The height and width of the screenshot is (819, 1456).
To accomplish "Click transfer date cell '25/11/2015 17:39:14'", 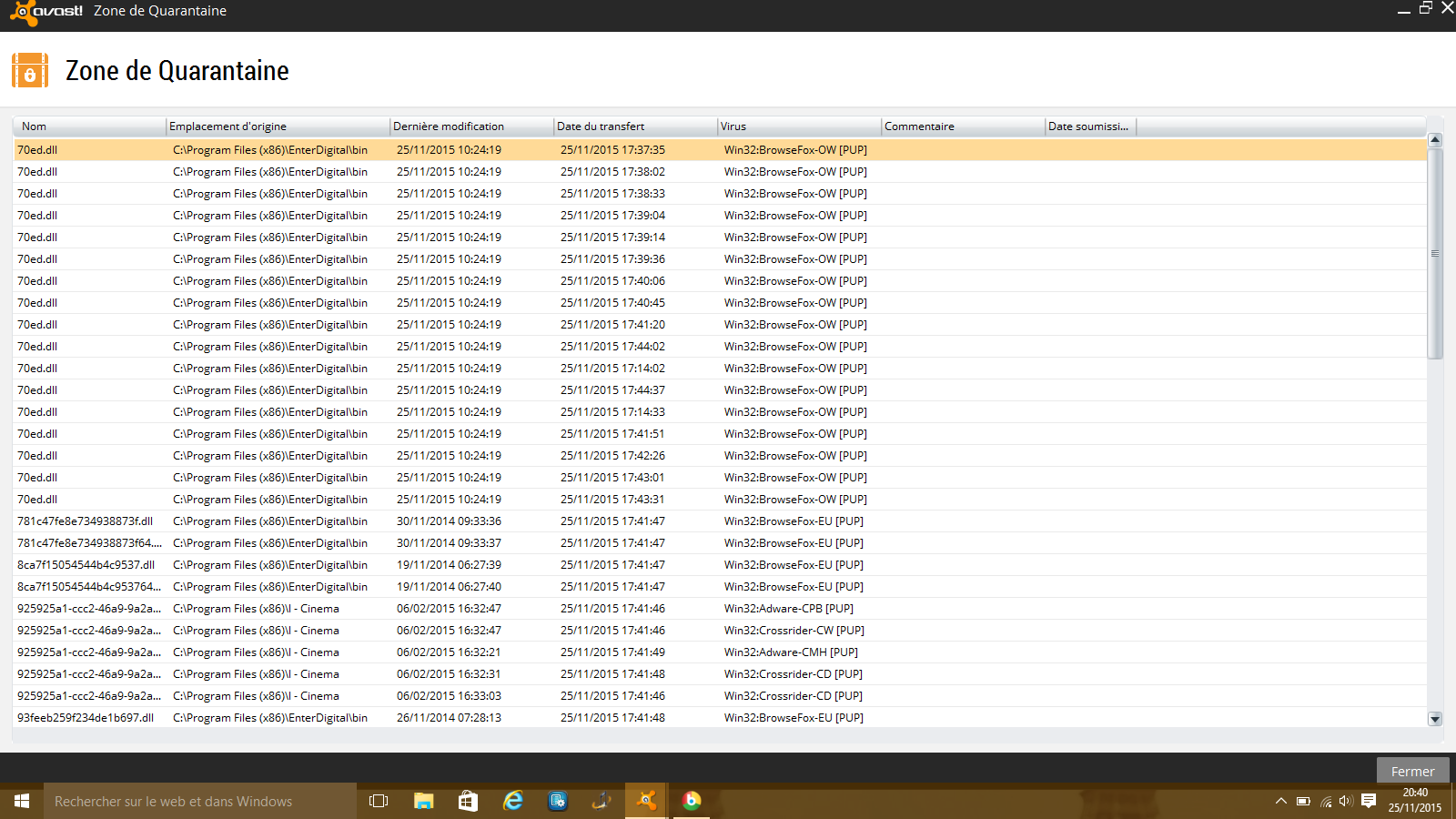I will point(612,238).
